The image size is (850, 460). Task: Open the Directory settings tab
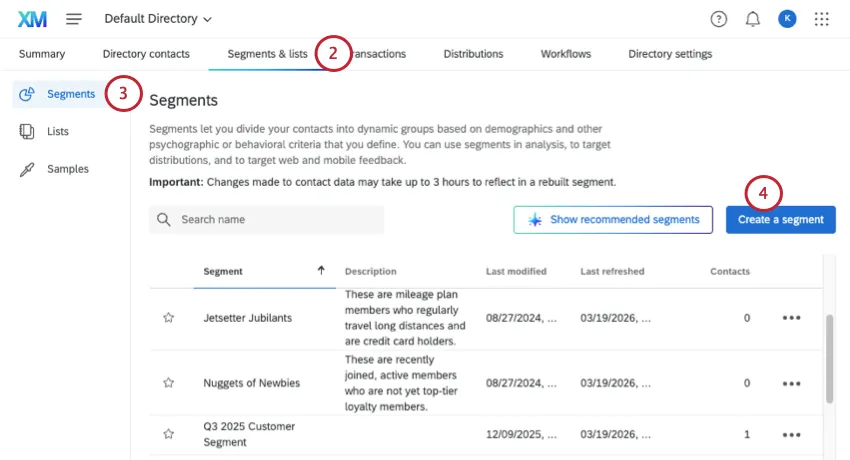(670, 54)
